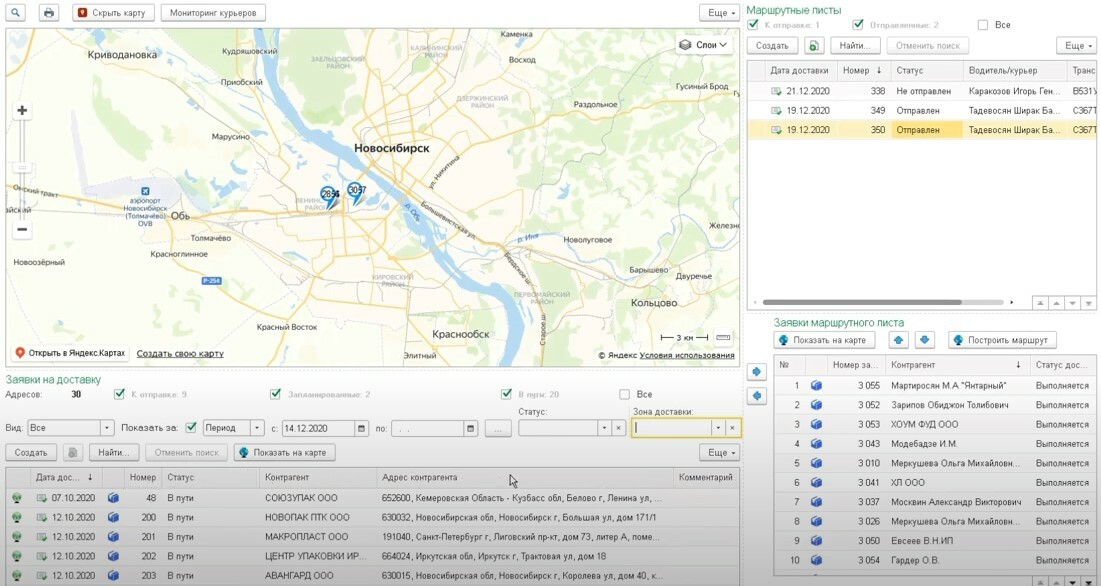1101x586 pixels.
Task: Click the Построить маршрут button
Action: 1002,340
